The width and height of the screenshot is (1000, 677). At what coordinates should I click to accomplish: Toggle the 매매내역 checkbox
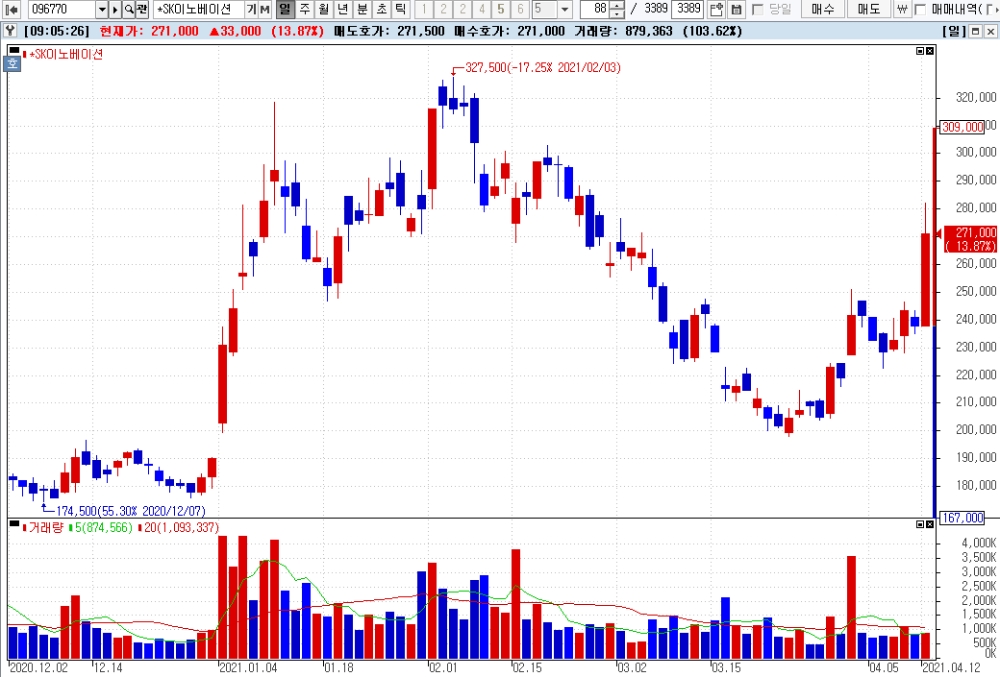920,9
